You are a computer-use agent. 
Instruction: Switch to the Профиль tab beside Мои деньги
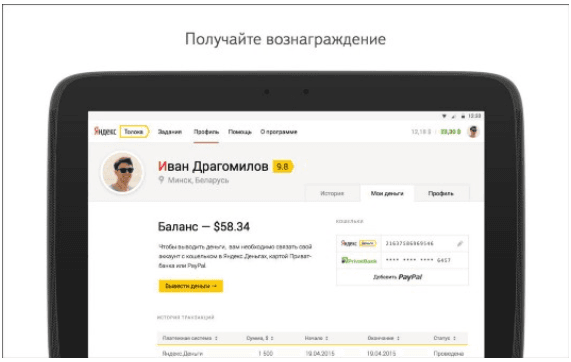pos(441,193)
